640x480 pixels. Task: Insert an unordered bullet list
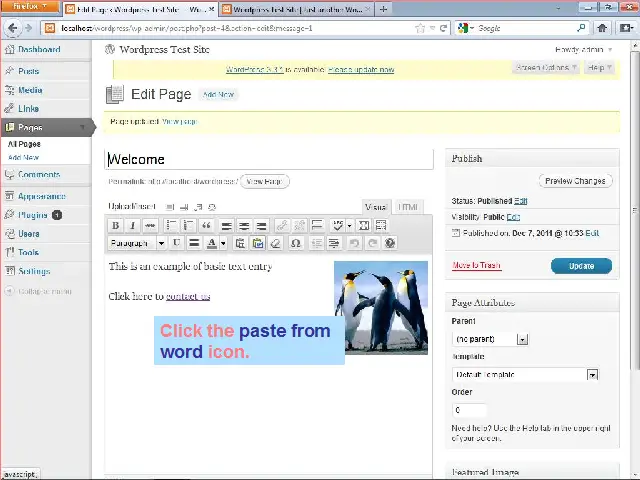point(171,225)
